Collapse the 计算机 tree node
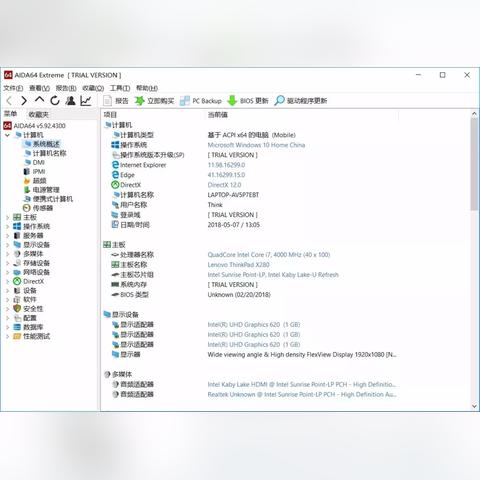 7,135
